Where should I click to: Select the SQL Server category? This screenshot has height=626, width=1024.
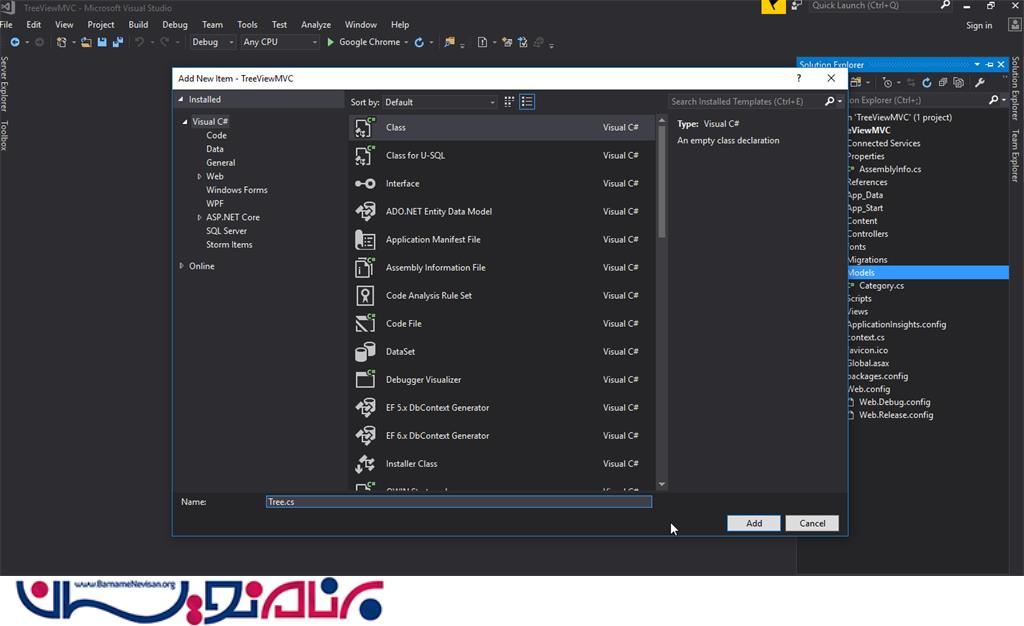[226, 231]
